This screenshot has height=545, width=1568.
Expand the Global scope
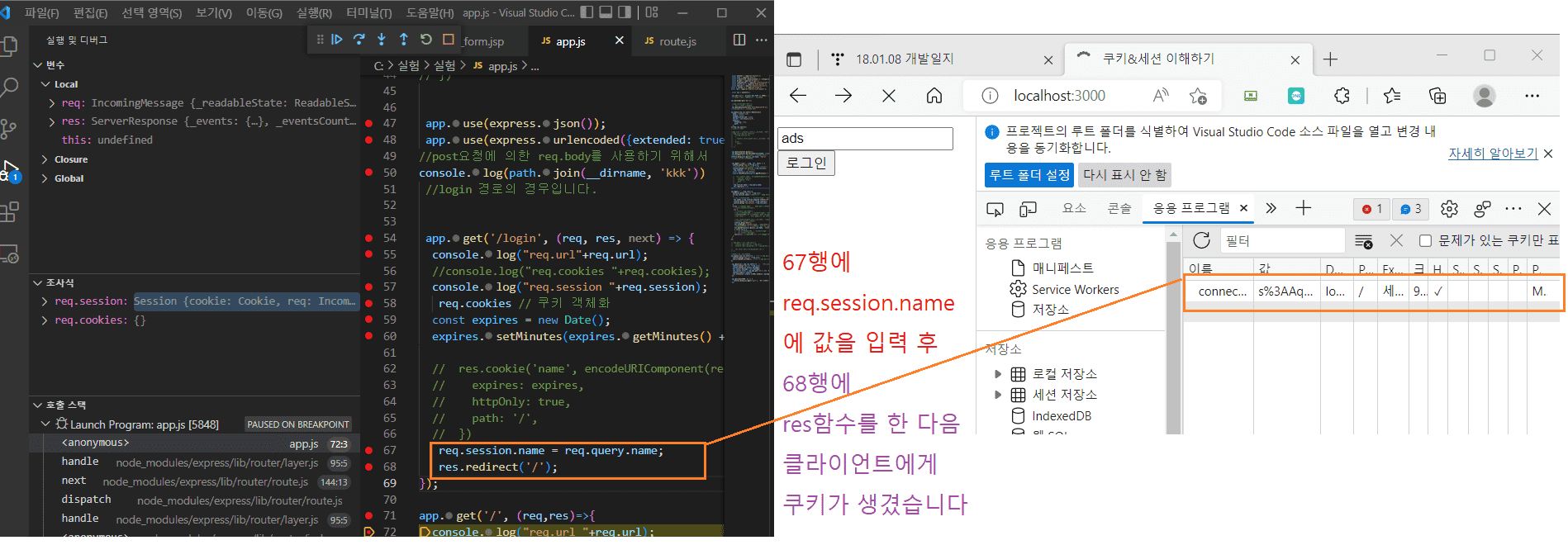coord(45,178)
